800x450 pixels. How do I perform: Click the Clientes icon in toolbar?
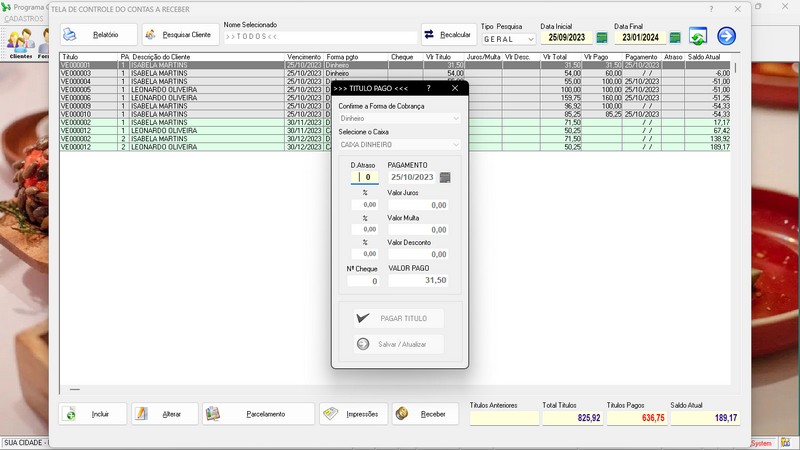(x=20, y=42)
